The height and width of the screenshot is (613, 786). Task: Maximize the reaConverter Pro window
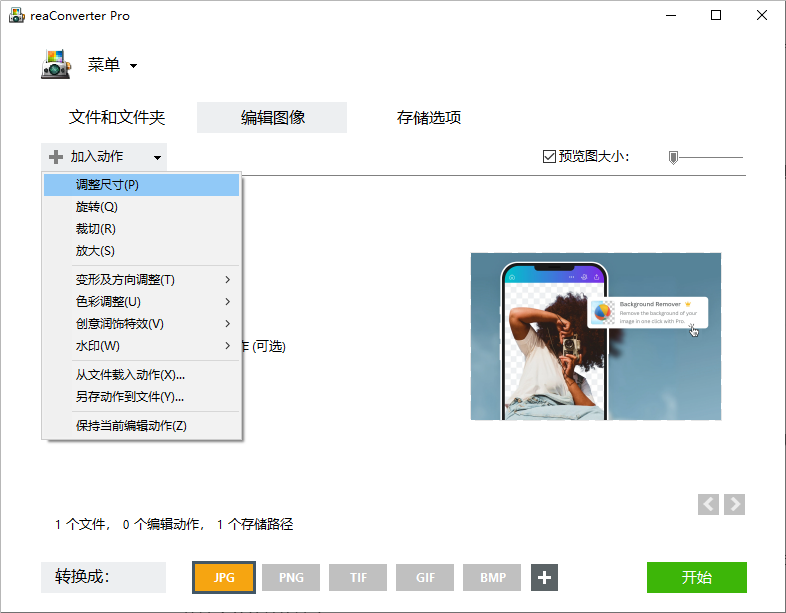[716, 16]
